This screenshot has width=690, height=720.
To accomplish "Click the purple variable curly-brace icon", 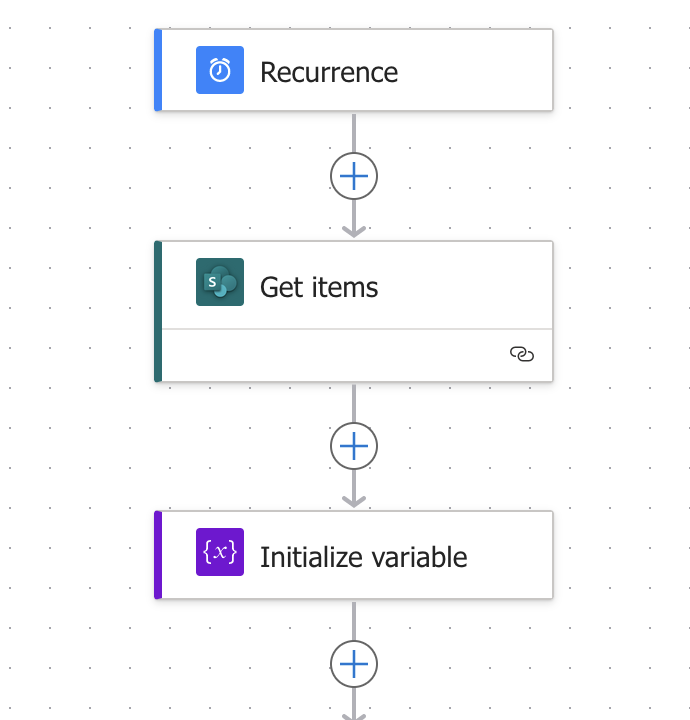I will (x=220, y=552).
